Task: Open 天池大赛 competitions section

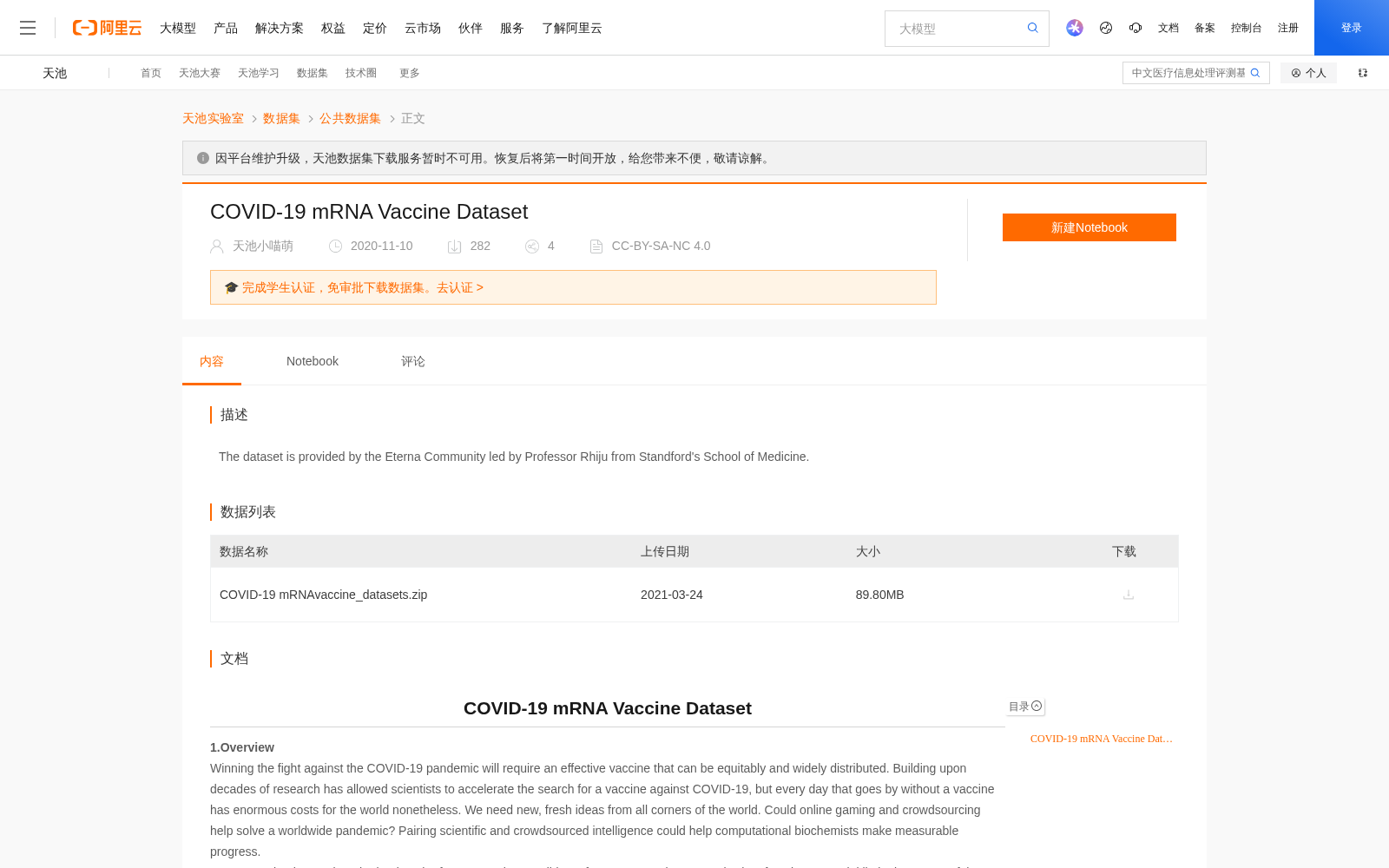Action: [x=200, y=73]
